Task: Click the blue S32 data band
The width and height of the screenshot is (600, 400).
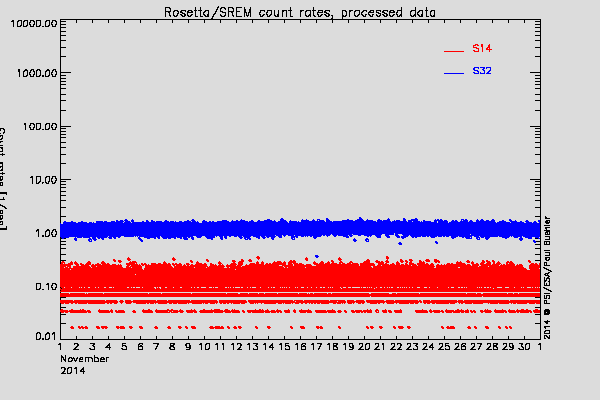Action: (x=300, y=229)
